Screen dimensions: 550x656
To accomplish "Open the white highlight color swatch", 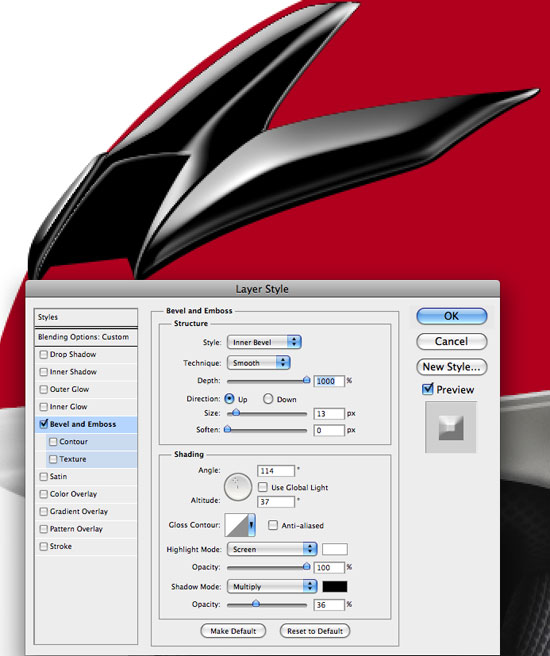I will point(335,549).
